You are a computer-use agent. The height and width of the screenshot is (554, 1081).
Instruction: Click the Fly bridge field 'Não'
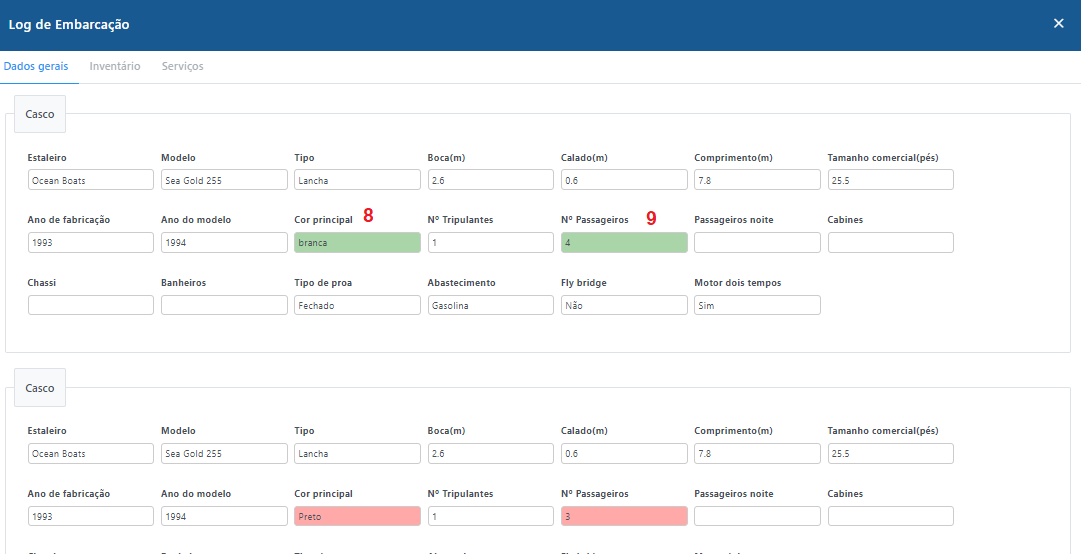[x=624, y=306]
